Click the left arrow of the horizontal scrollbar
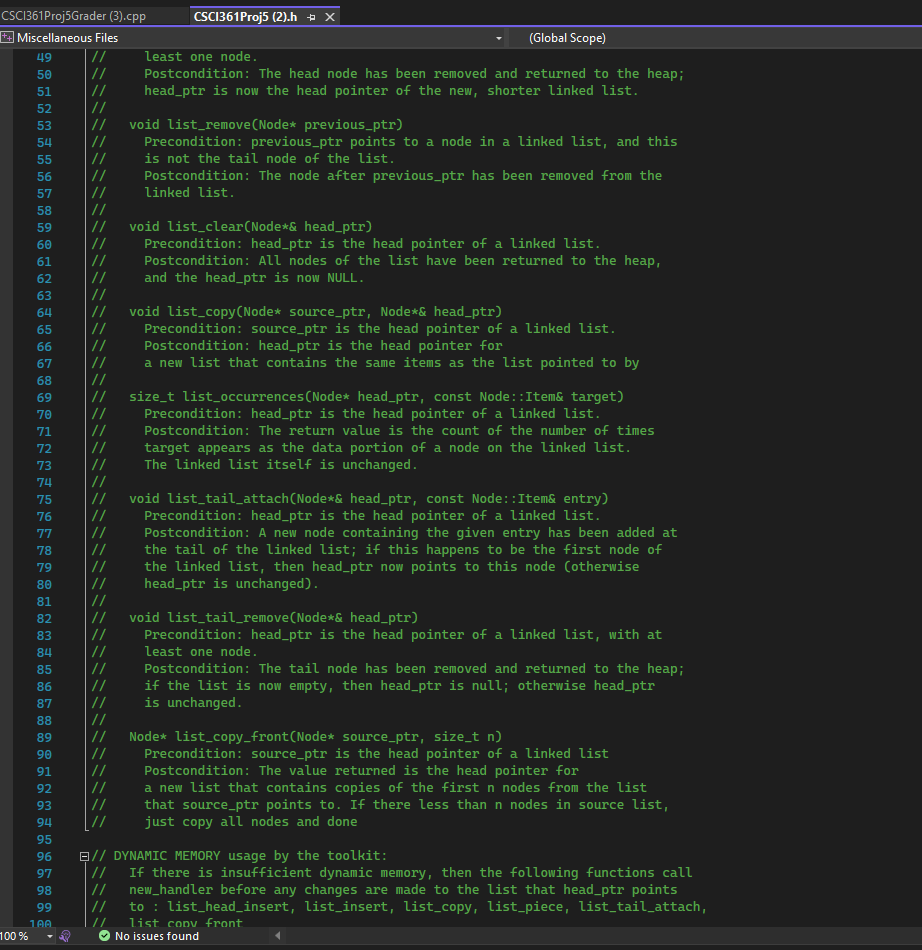Viewport: 922px width, 950px height. (x=277, y=937)
